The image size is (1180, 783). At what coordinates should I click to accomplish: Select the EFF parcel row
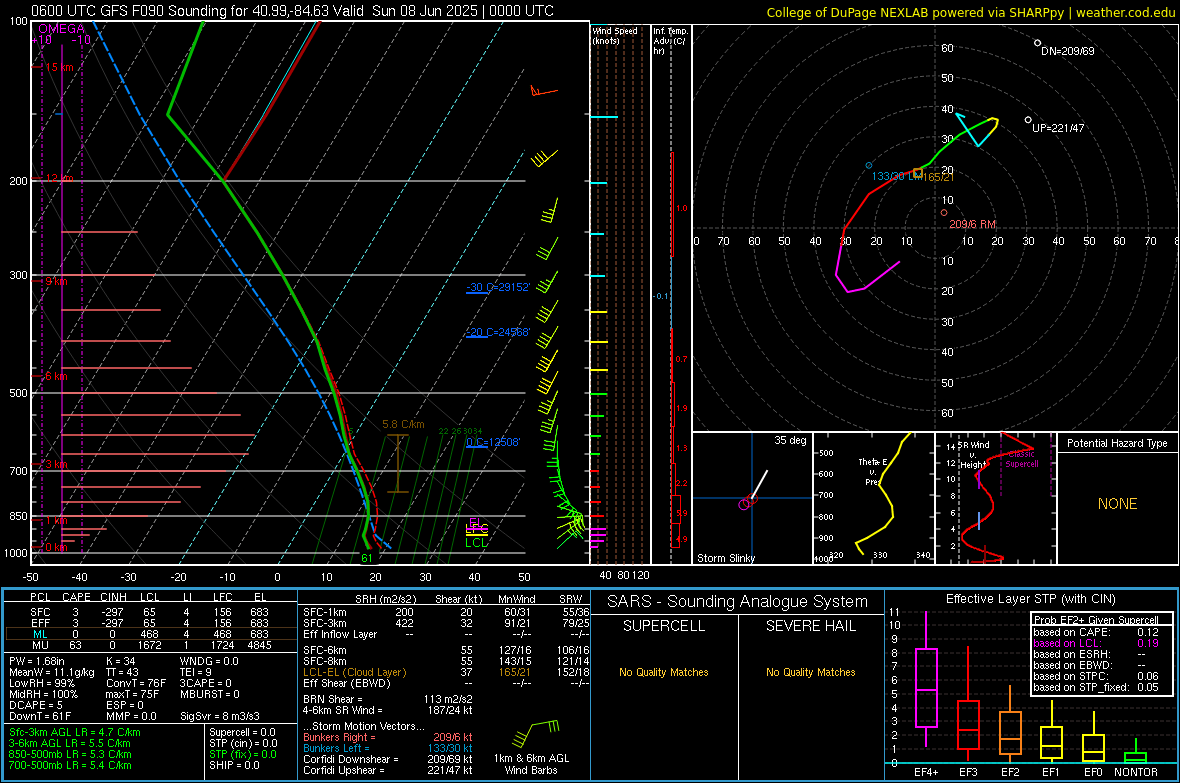(151, 623)
